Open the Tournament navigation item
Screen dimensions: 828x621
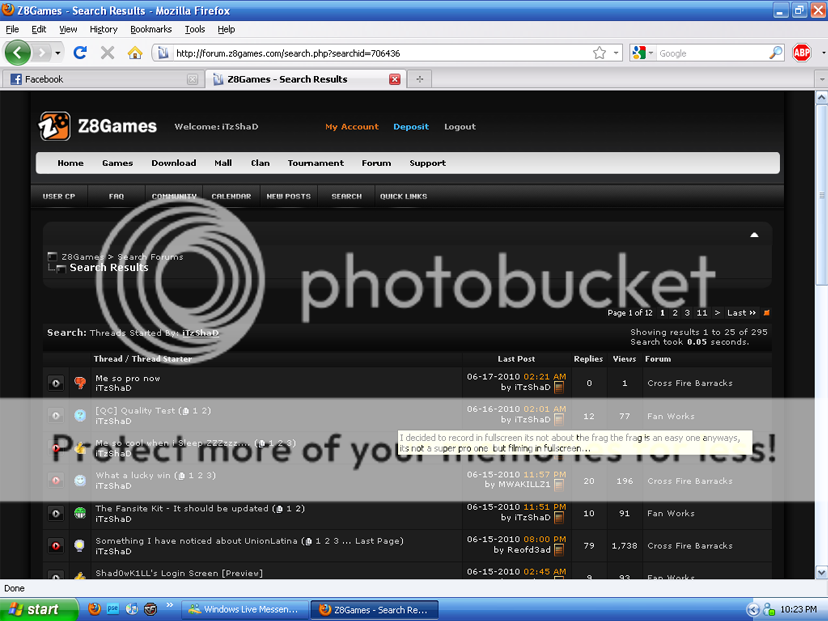coord(315,163)
